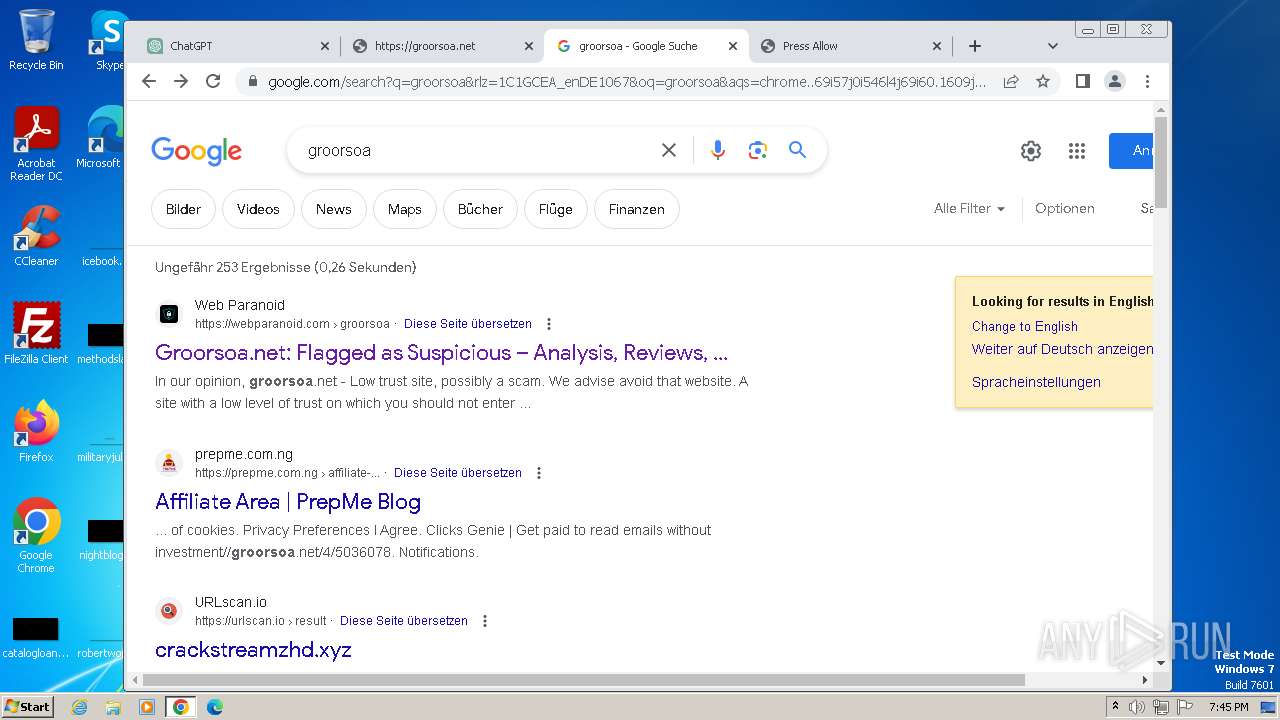This screenshot has width=1280, height=720.
Task: Click the address bar URL
Action: point(626,81)
